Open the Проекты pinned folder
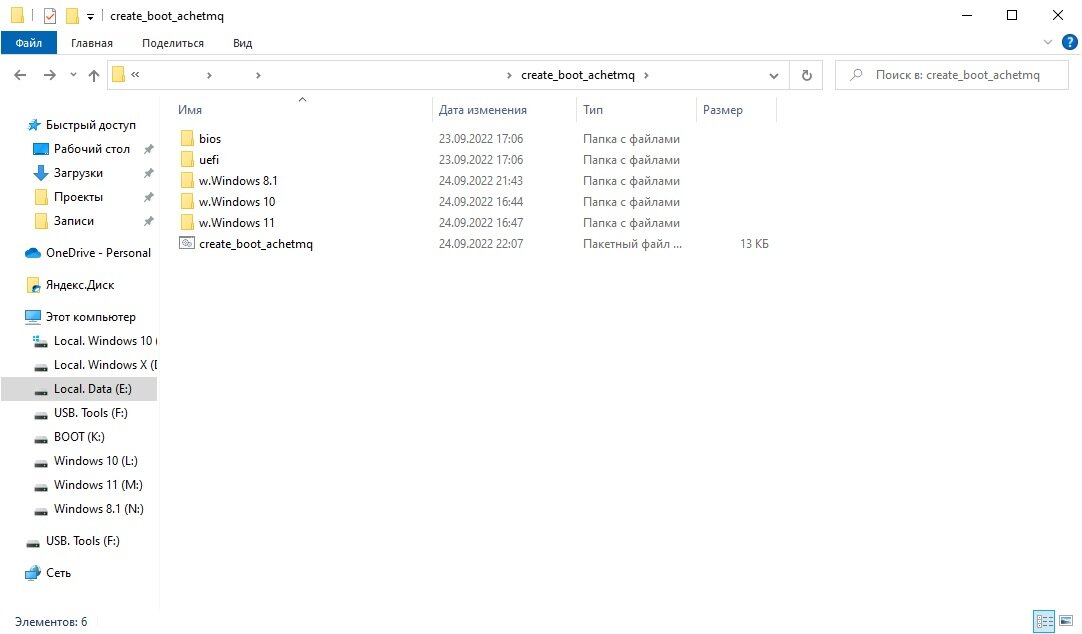Image resolution: width=1082 pixels, height=634 pixels. 78,197
